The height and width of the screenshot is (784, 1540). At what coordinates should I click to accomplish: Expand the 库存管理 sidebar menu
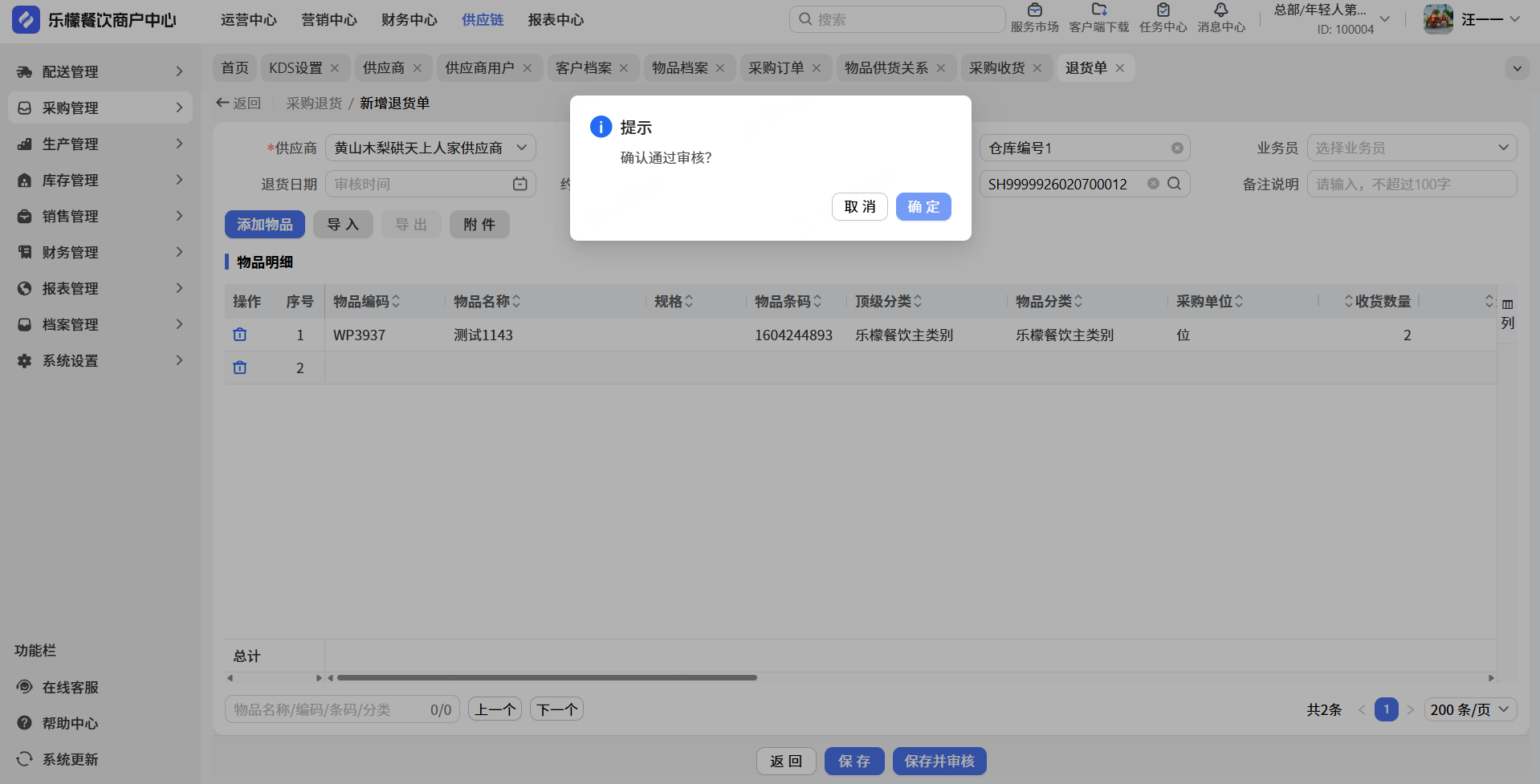[x=100, y=181]
